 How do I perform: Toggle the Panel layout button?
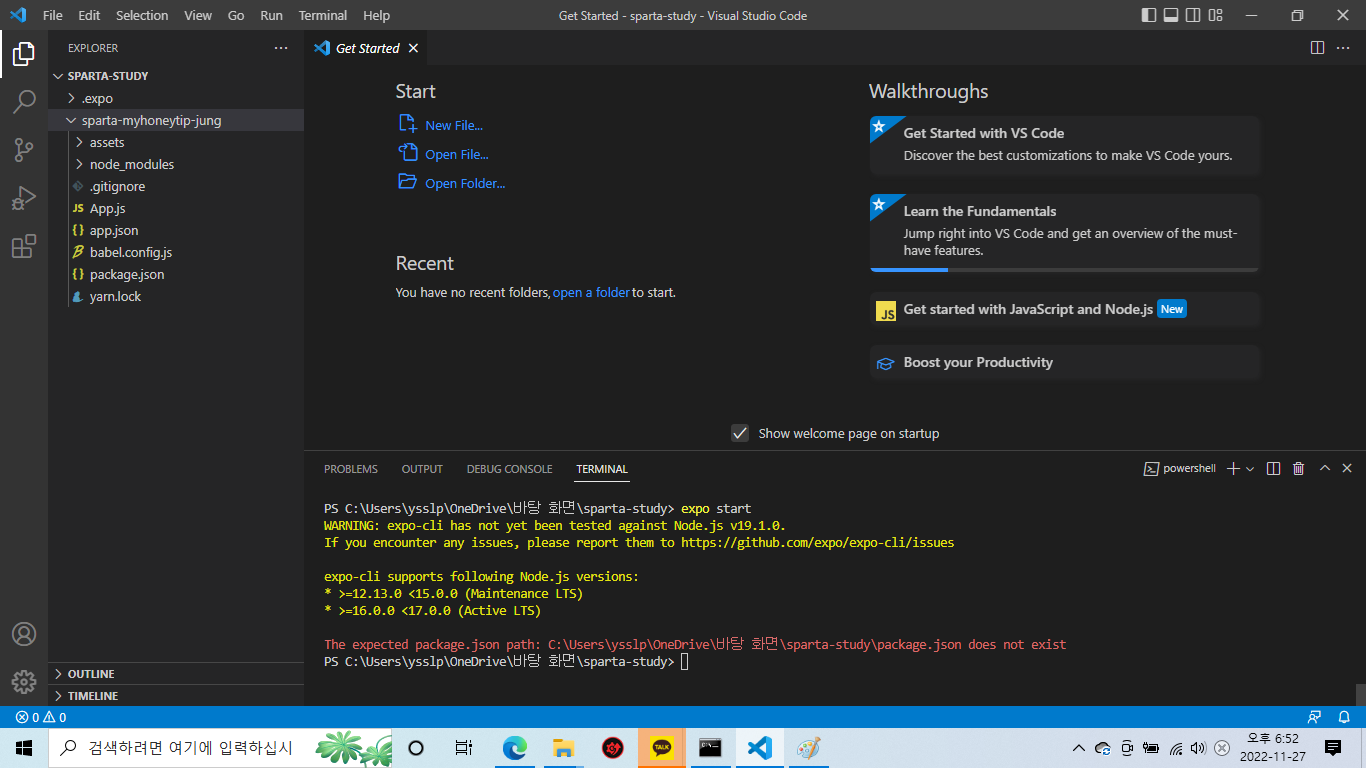(x=1170, y=15)
